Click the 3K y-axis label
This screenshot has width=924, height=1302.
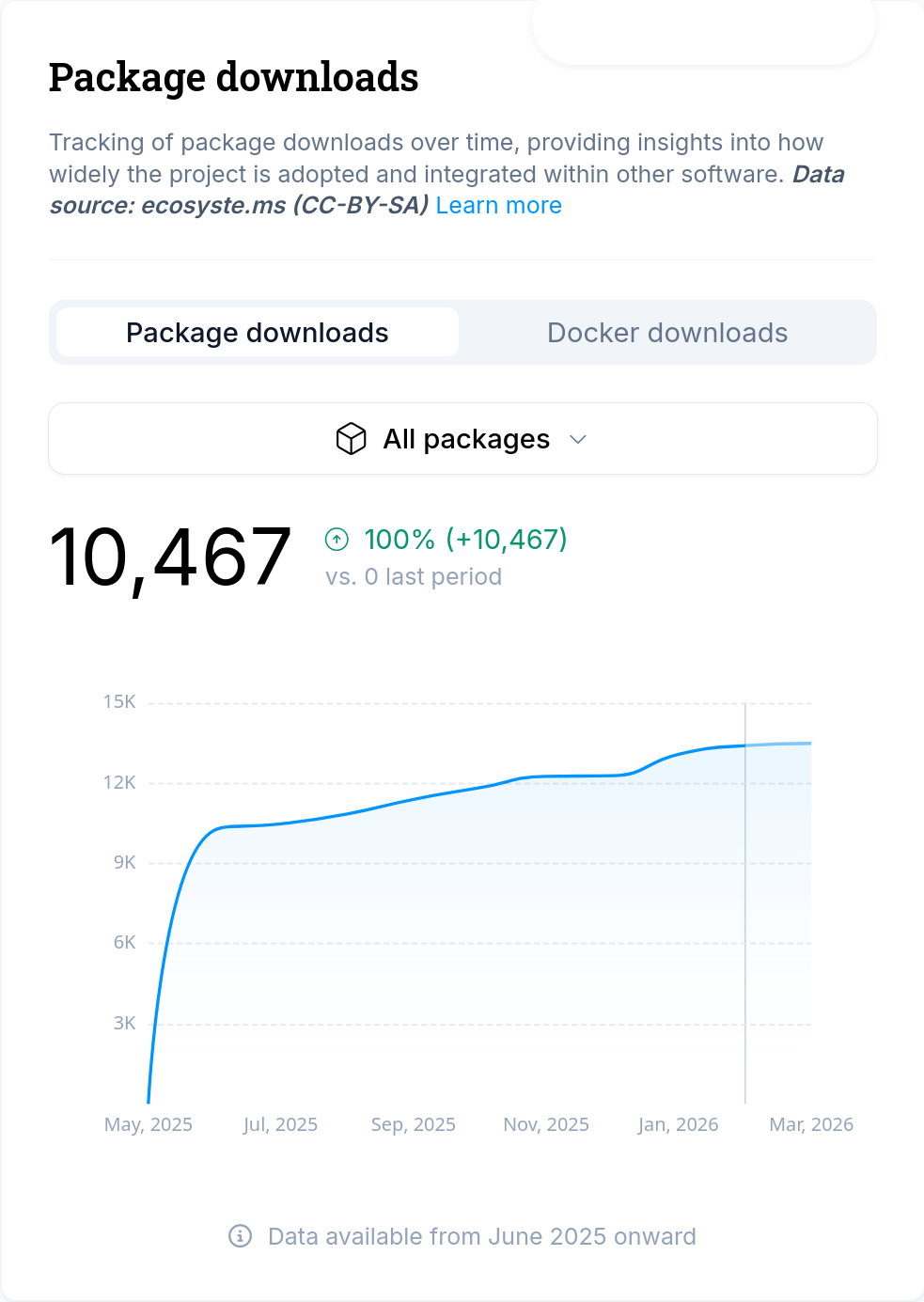click(124, 1024)
